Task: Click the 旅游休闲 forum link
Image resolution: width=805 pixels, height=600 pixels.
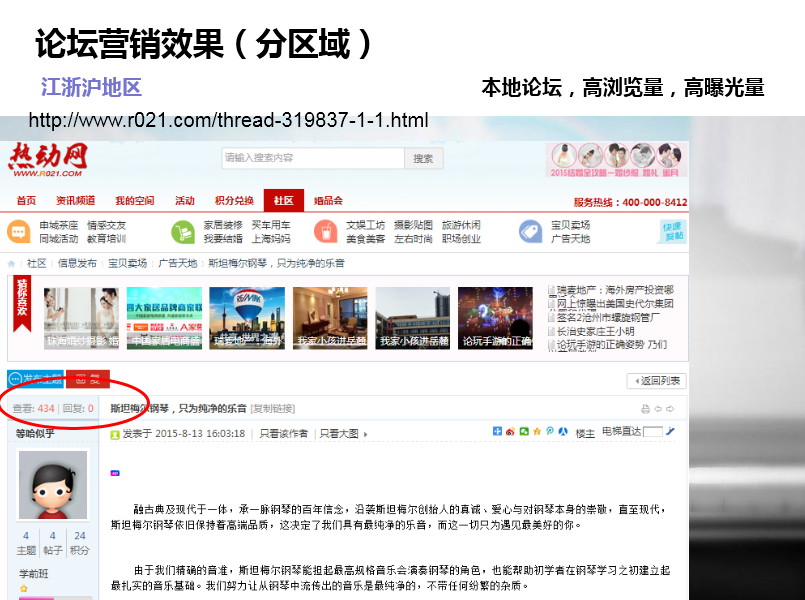Action: pos(461,225)
